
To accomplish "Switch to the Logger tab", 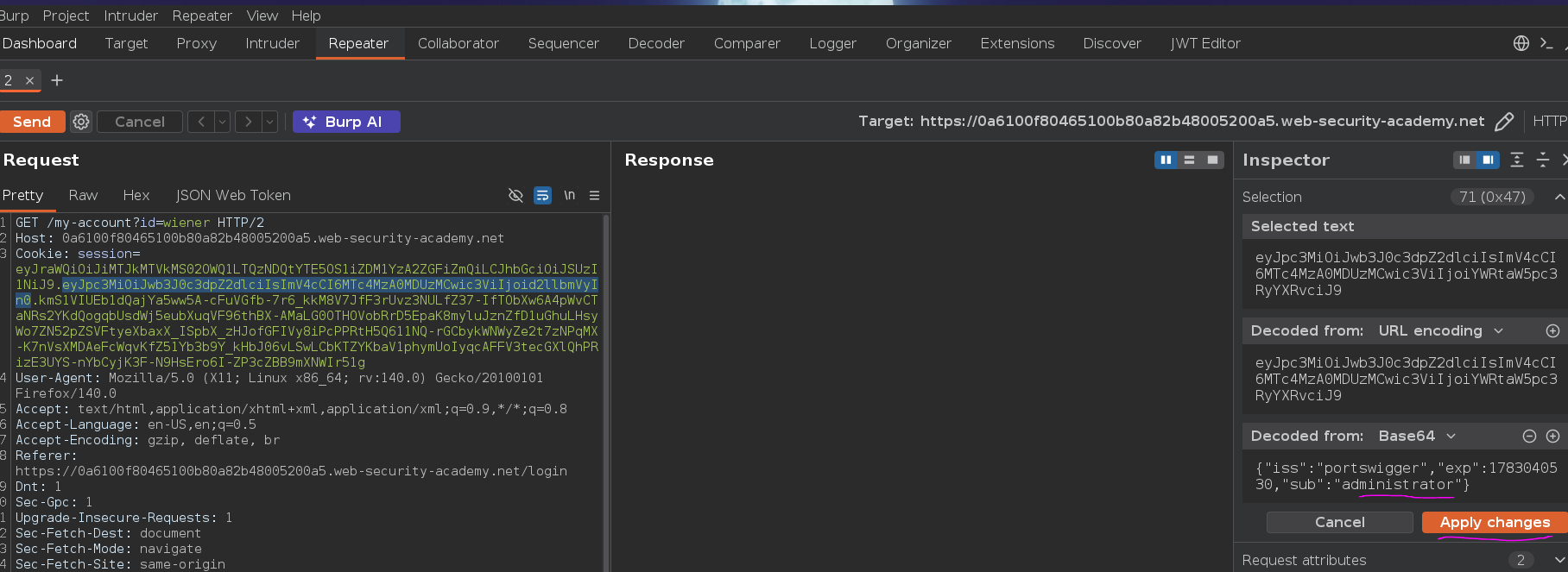I will pos(833,43).
